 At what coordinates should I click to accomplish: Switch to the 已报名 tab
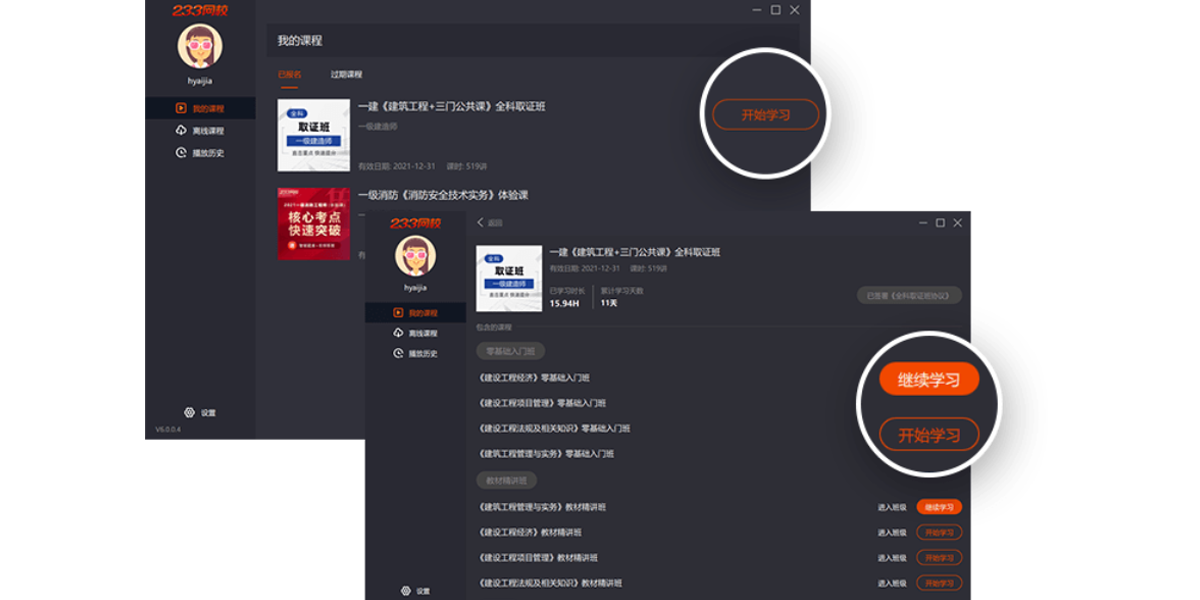click(290, 75)
